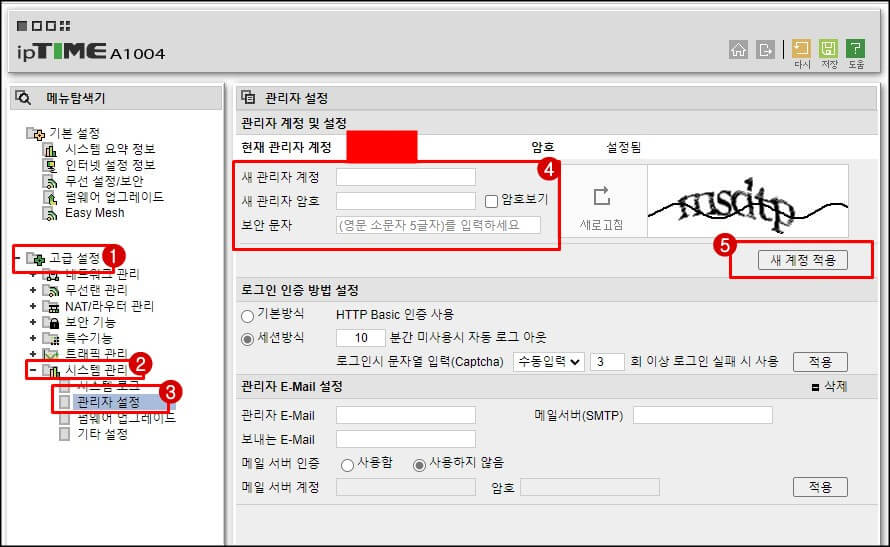
Task: Click the 특수기능 icon
Action: (x=51, y=339)
